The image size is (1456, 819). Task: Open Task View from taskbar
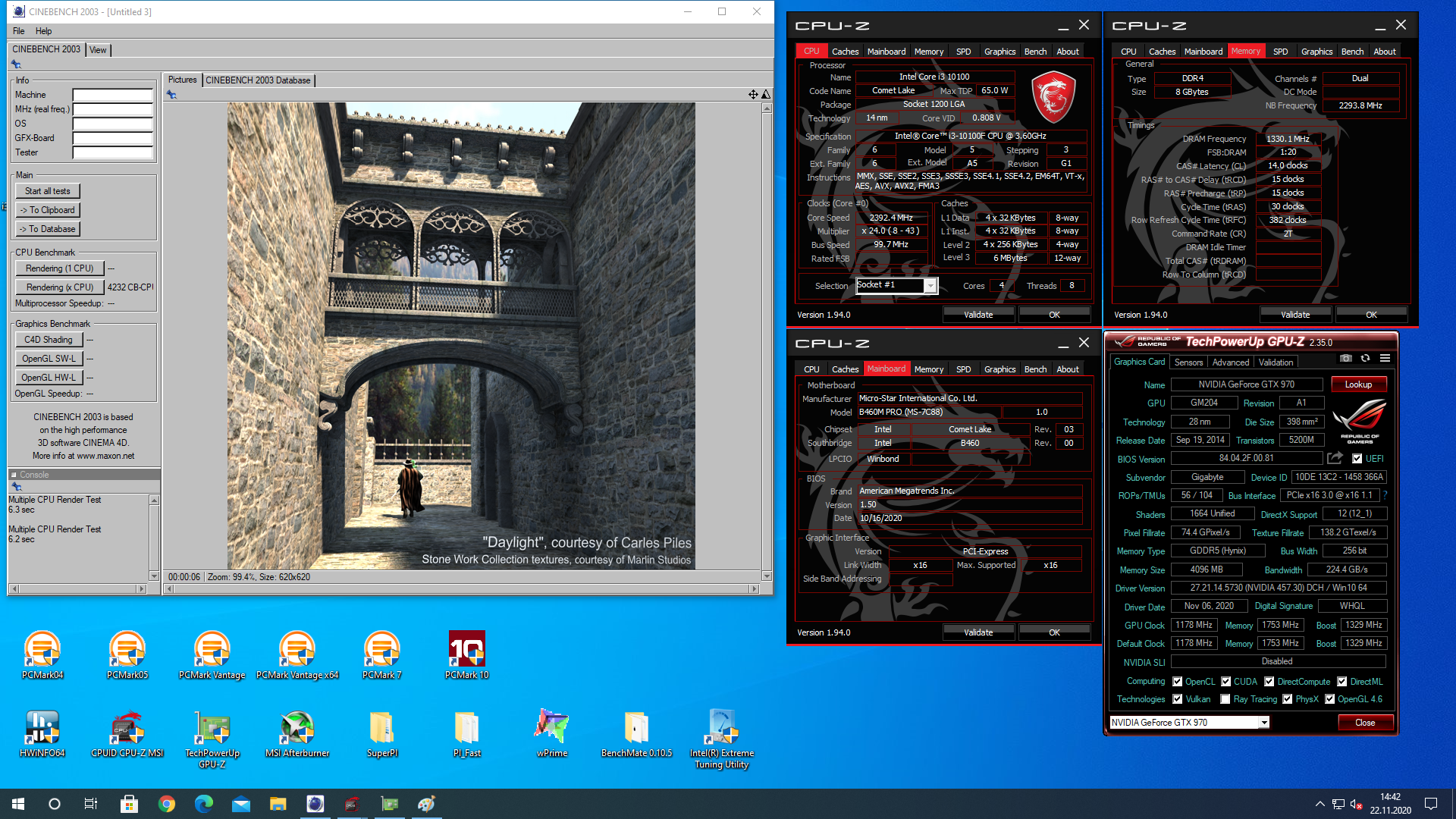pyautogui.click(x=91, y=804)
